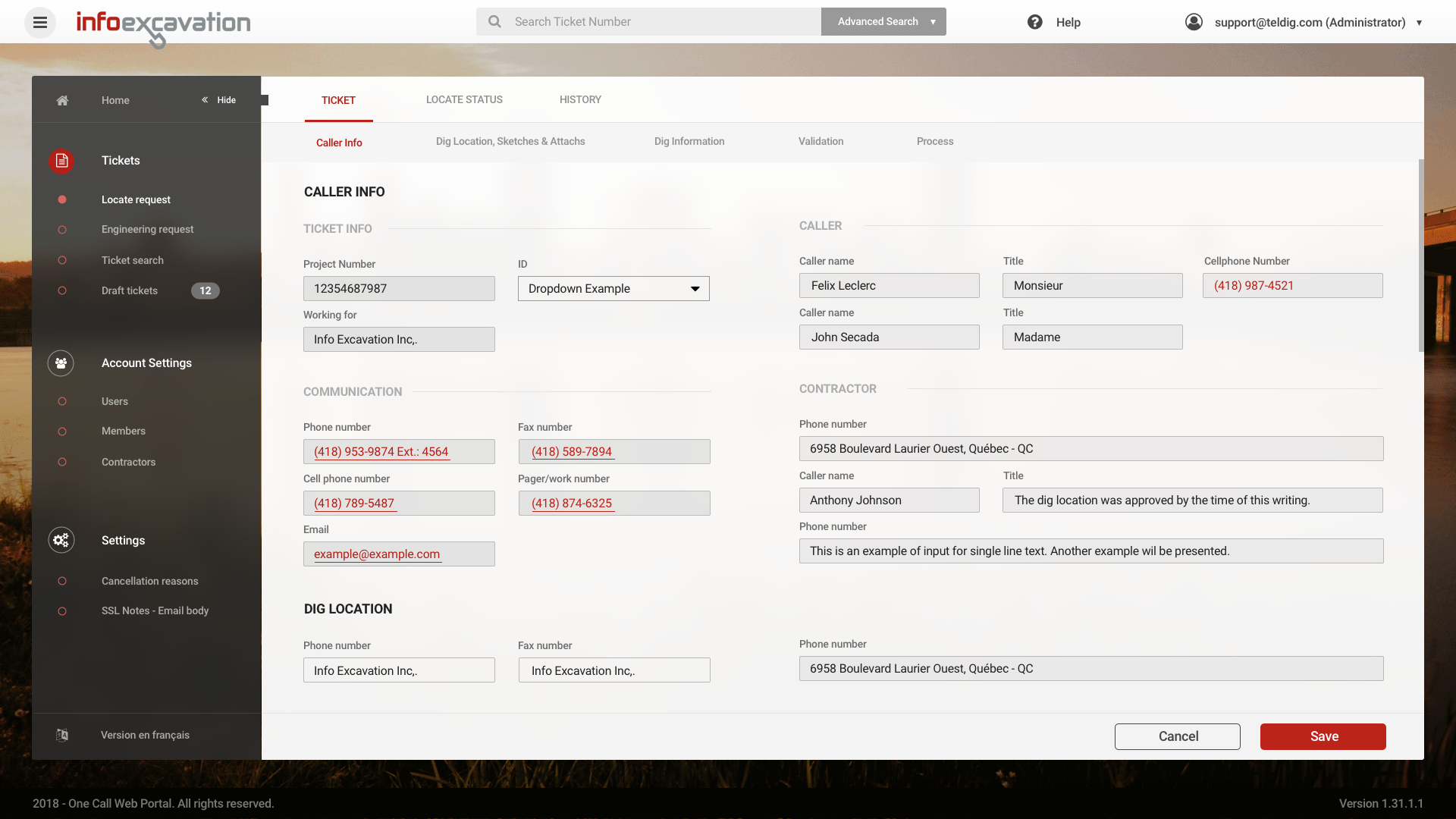Click the search magnifier icon
The height and width of the screenshot is (819, 1456).
494,22
